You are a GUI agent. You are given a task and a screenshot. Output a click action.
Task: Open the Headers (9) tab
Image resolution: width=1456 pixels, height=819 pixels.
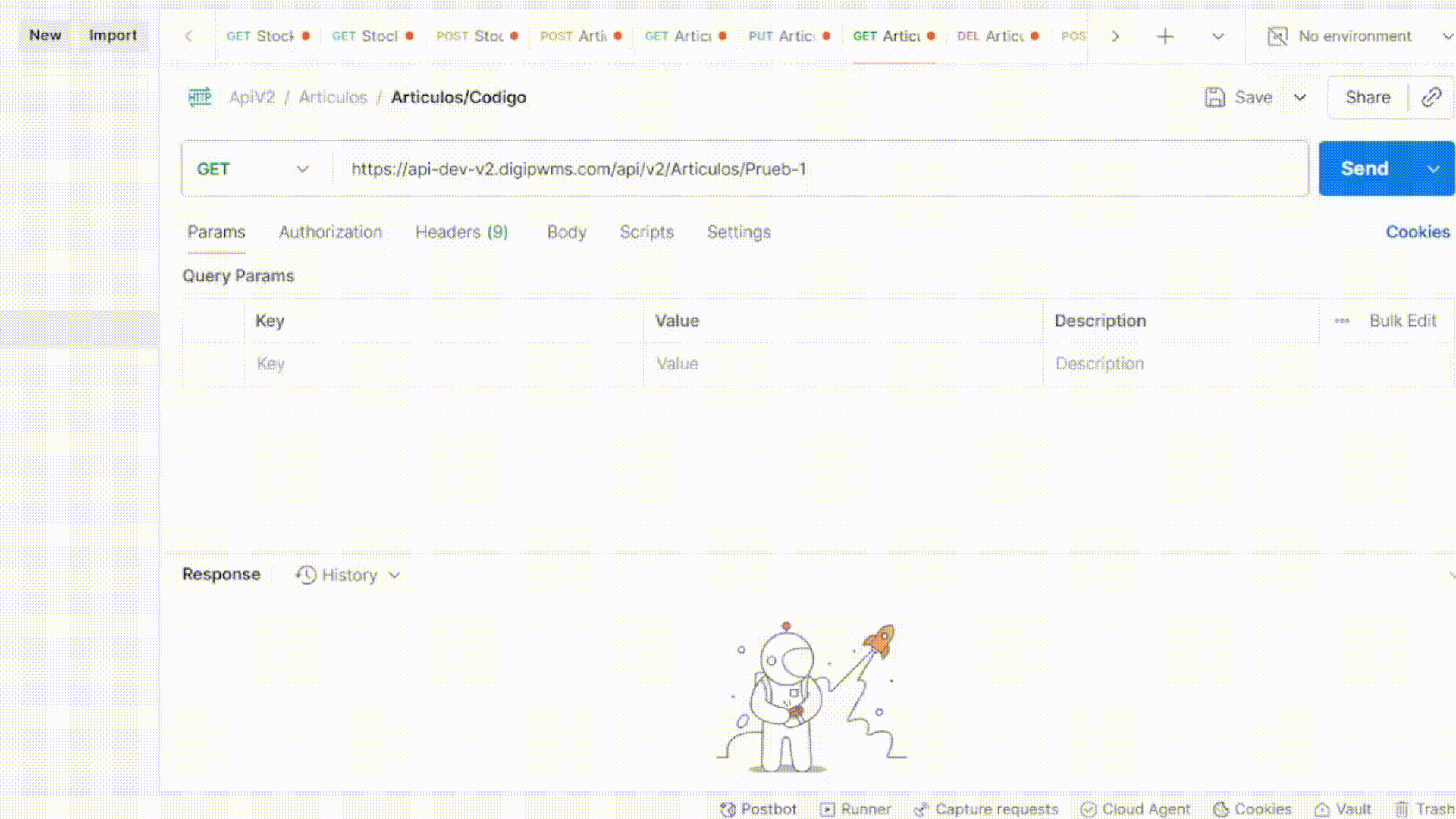click(461, 232)
